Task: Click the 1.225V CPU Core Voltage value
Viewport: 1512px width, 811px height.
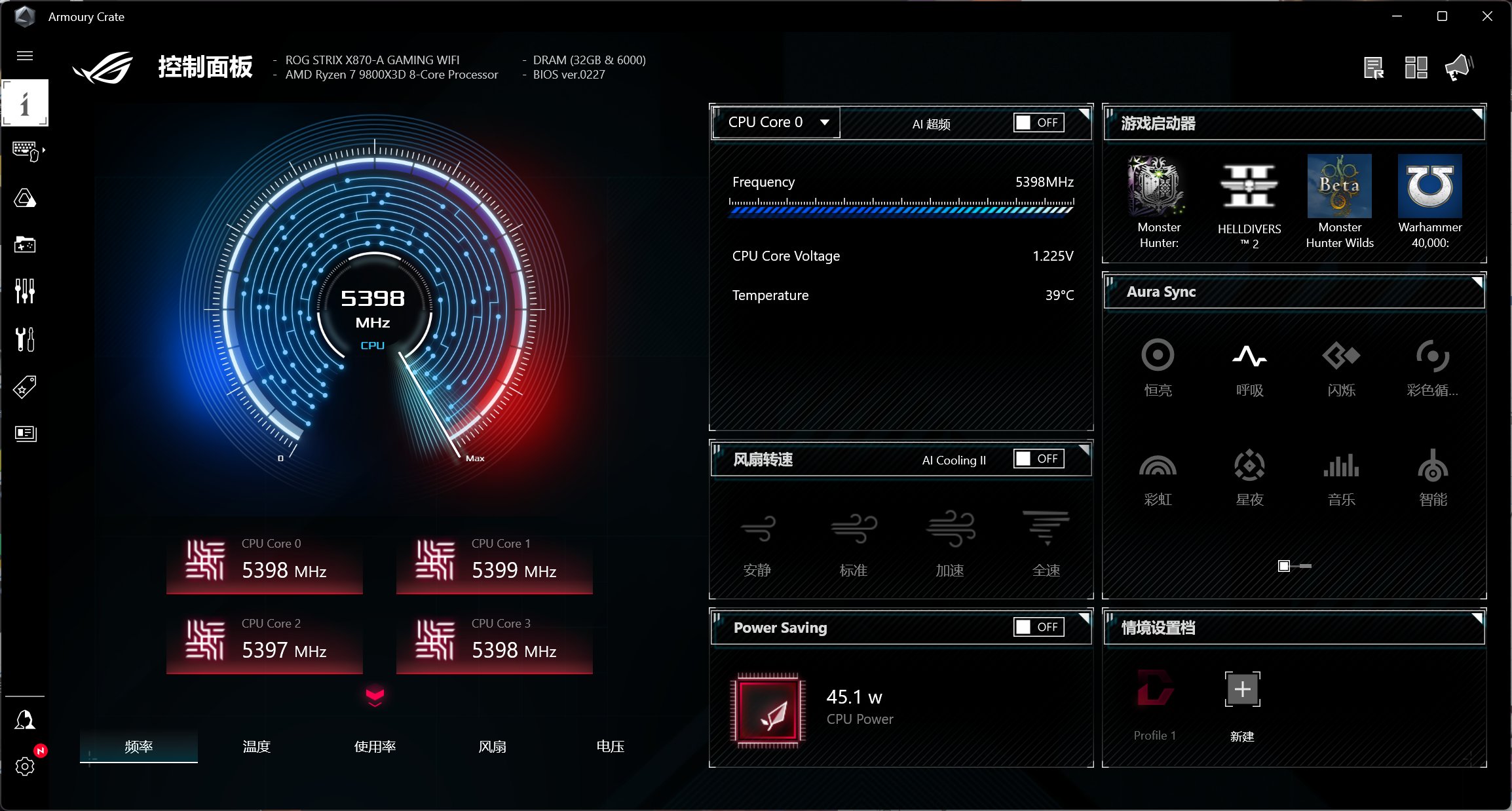Action: coord(1053,255)
